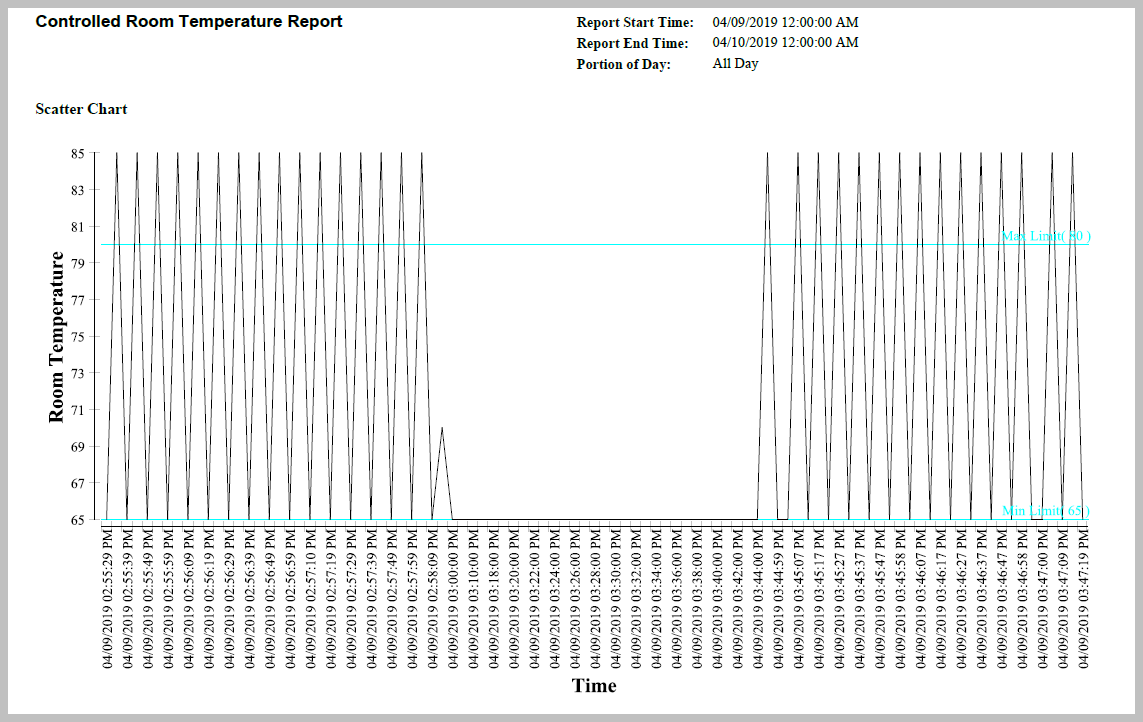Select the Room Temperature axis title

[57, 337]
